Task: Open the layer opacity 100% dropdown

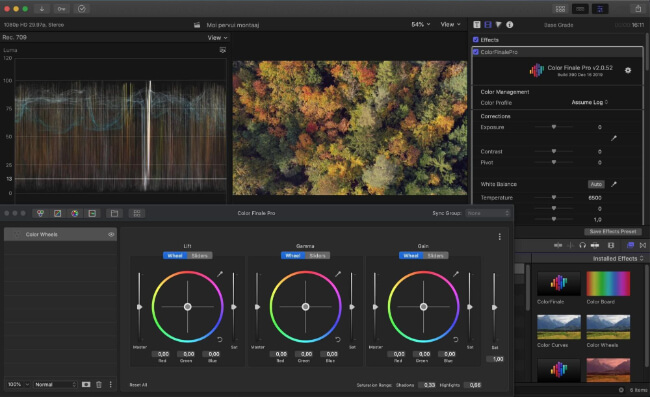Action: pyautogui.click(x=18, y=385)
